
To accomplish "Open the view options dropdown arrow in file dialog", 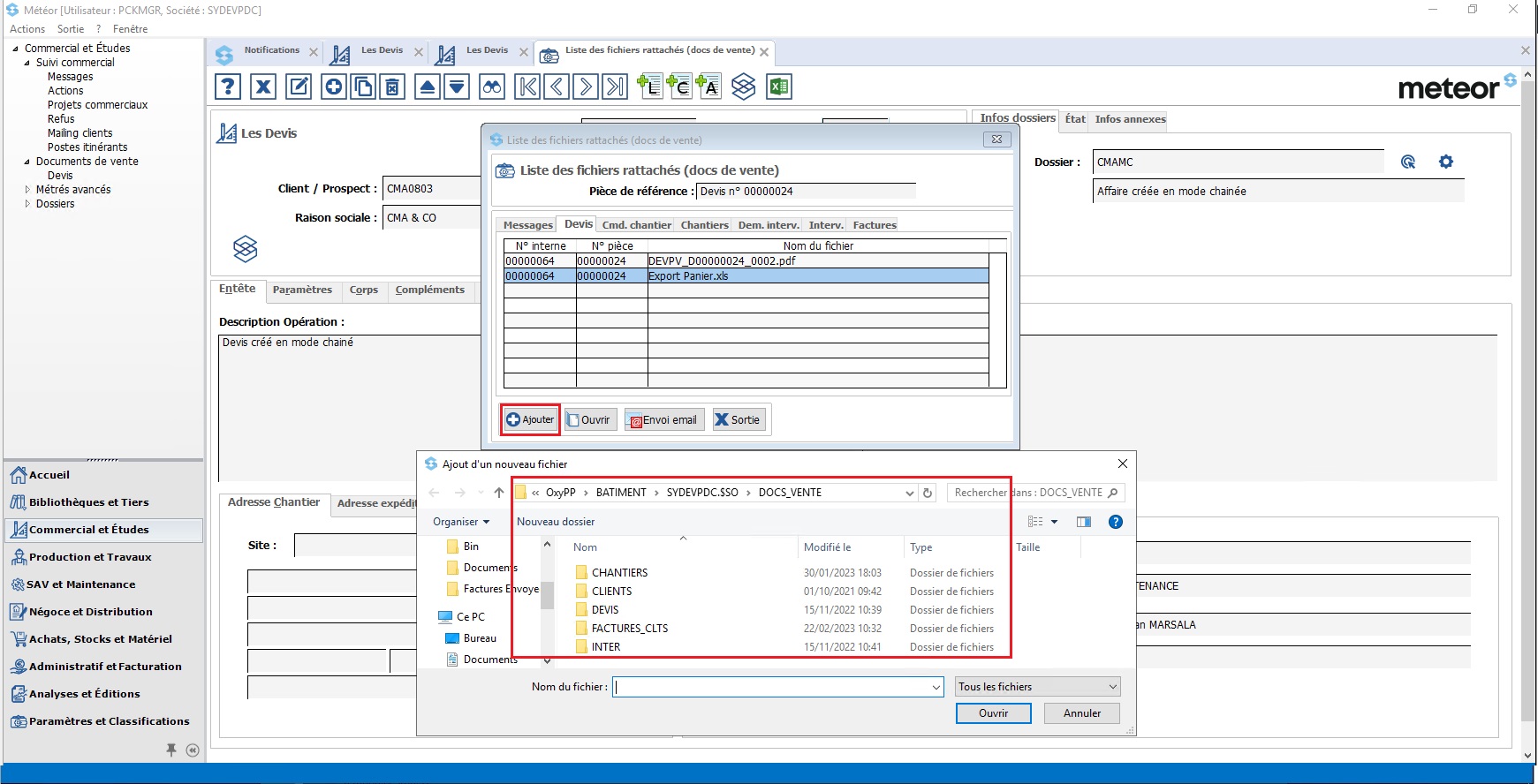I will pyautogui.click(x=1054, y=522).
